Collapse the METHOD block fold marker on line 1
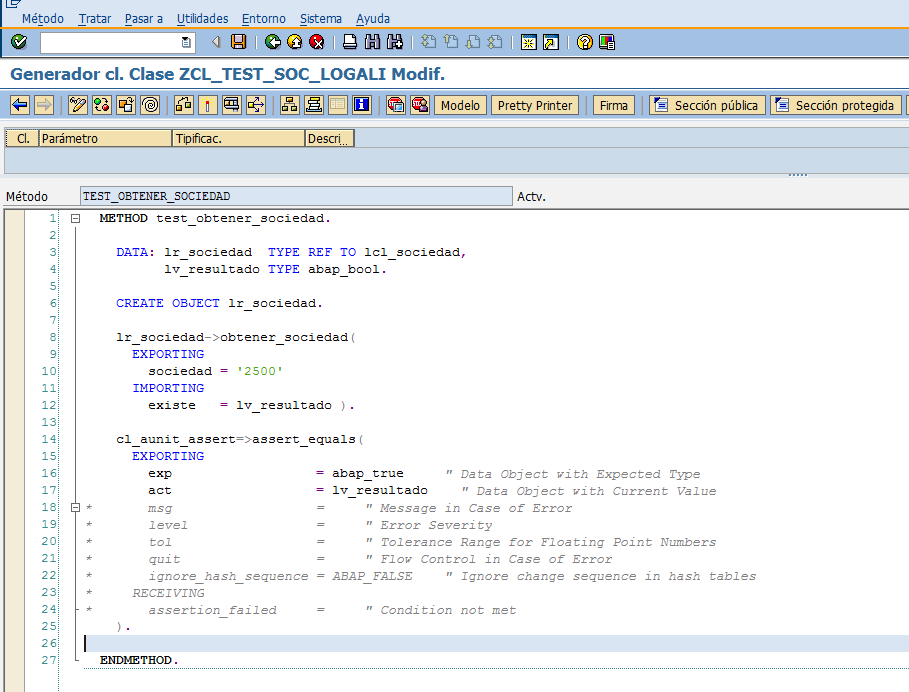 [75, 218]
